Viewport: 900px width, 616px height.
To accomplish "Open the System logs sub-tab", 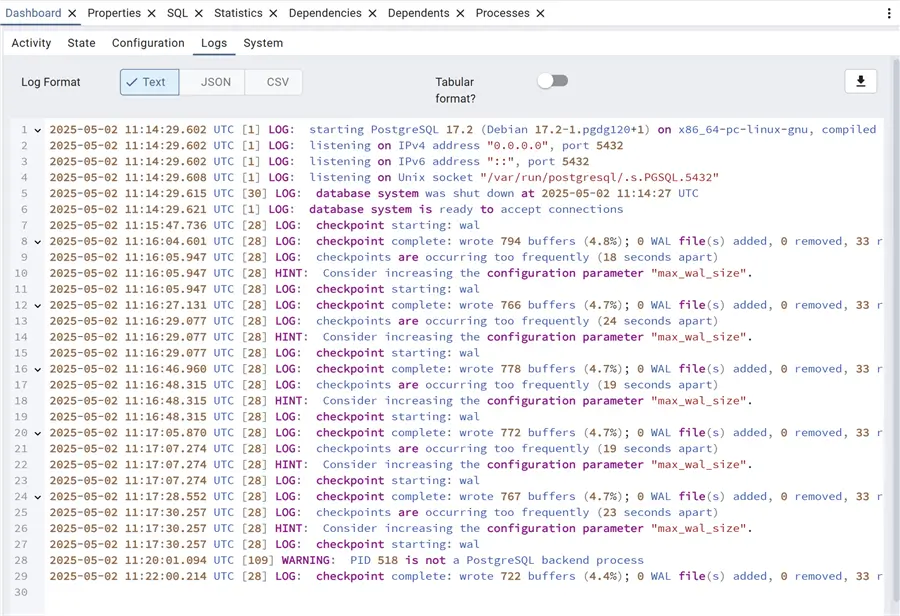I will 263,43.
